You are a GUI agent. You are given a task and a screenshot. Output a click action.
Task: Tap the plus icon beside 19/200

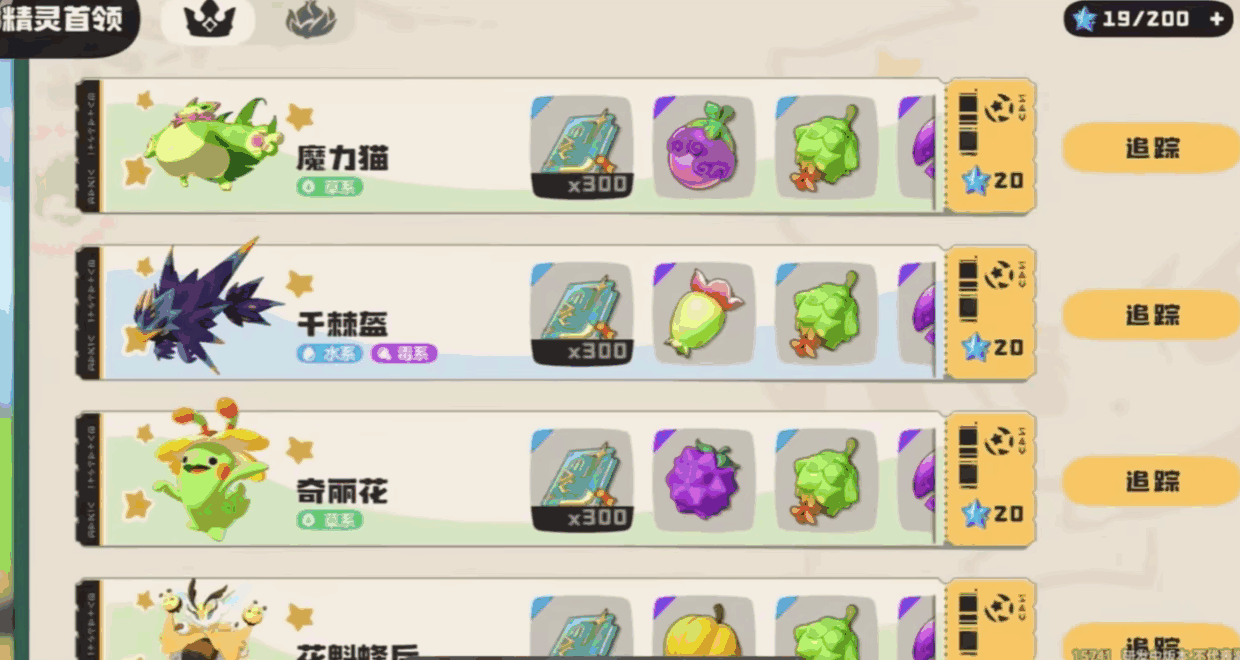point(1216,19)
